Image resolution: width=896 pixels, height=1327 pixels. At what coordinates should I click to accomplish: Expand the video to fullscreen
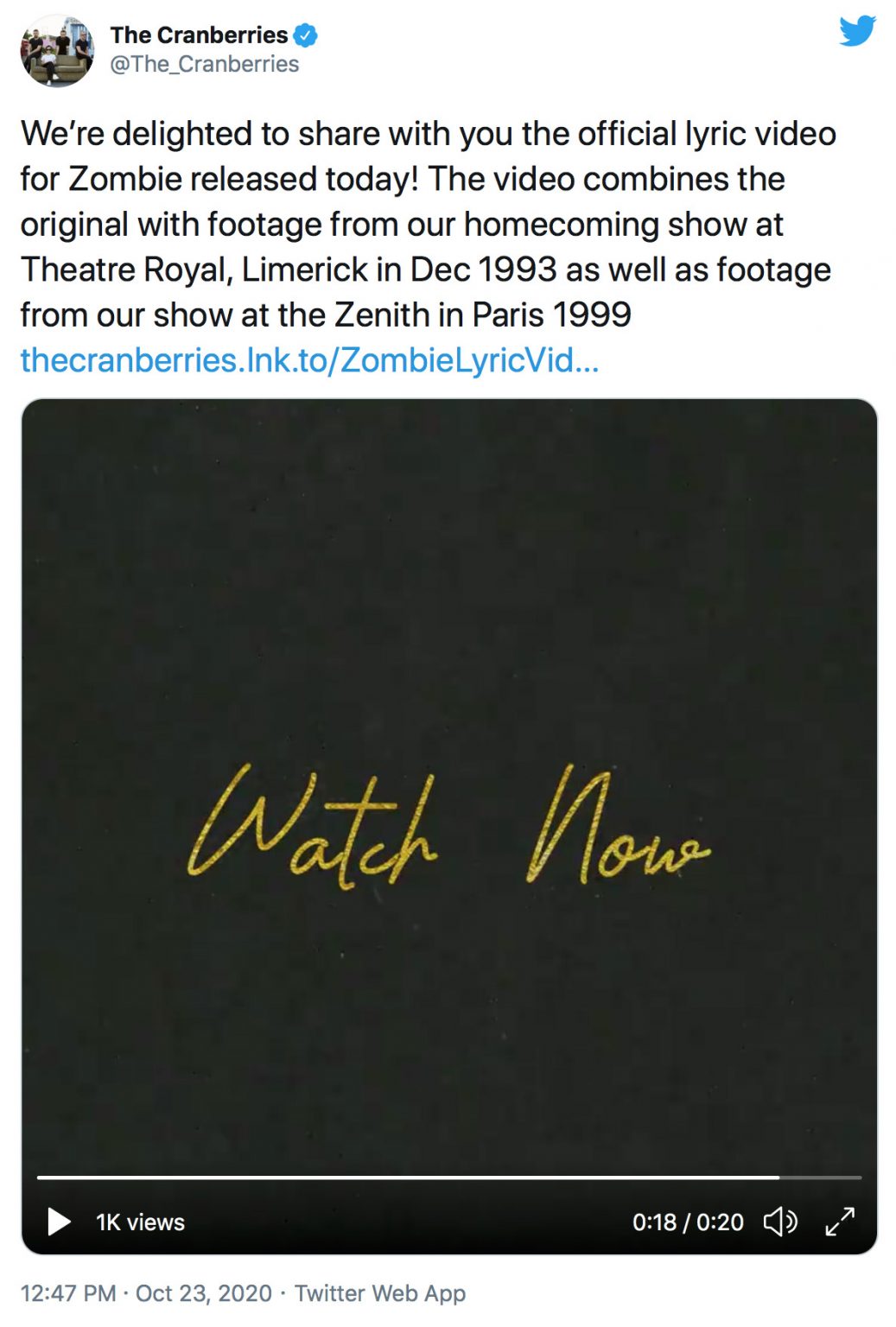pyautogui.click(x=840, y=1222)
